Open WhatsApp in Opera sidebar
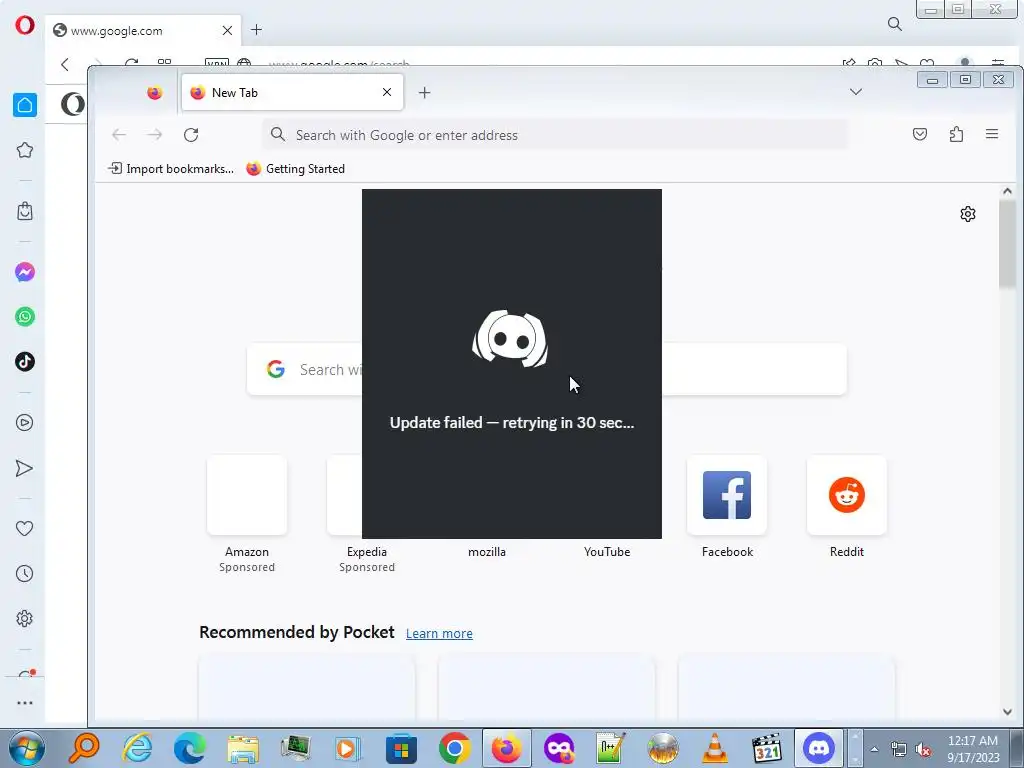The height and width of the screenshot is (768, 1024). coord(25,317)
